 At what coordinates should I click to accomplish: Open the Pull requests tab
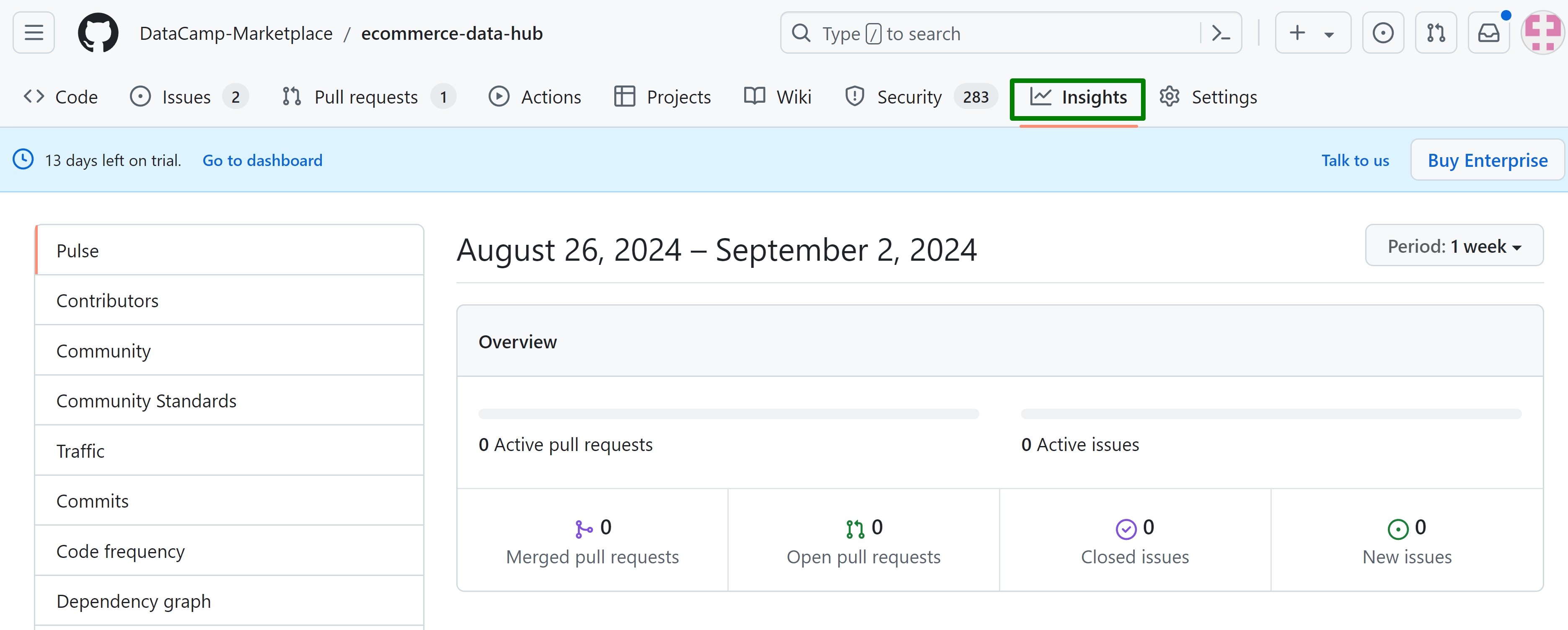tap(369, 97)
